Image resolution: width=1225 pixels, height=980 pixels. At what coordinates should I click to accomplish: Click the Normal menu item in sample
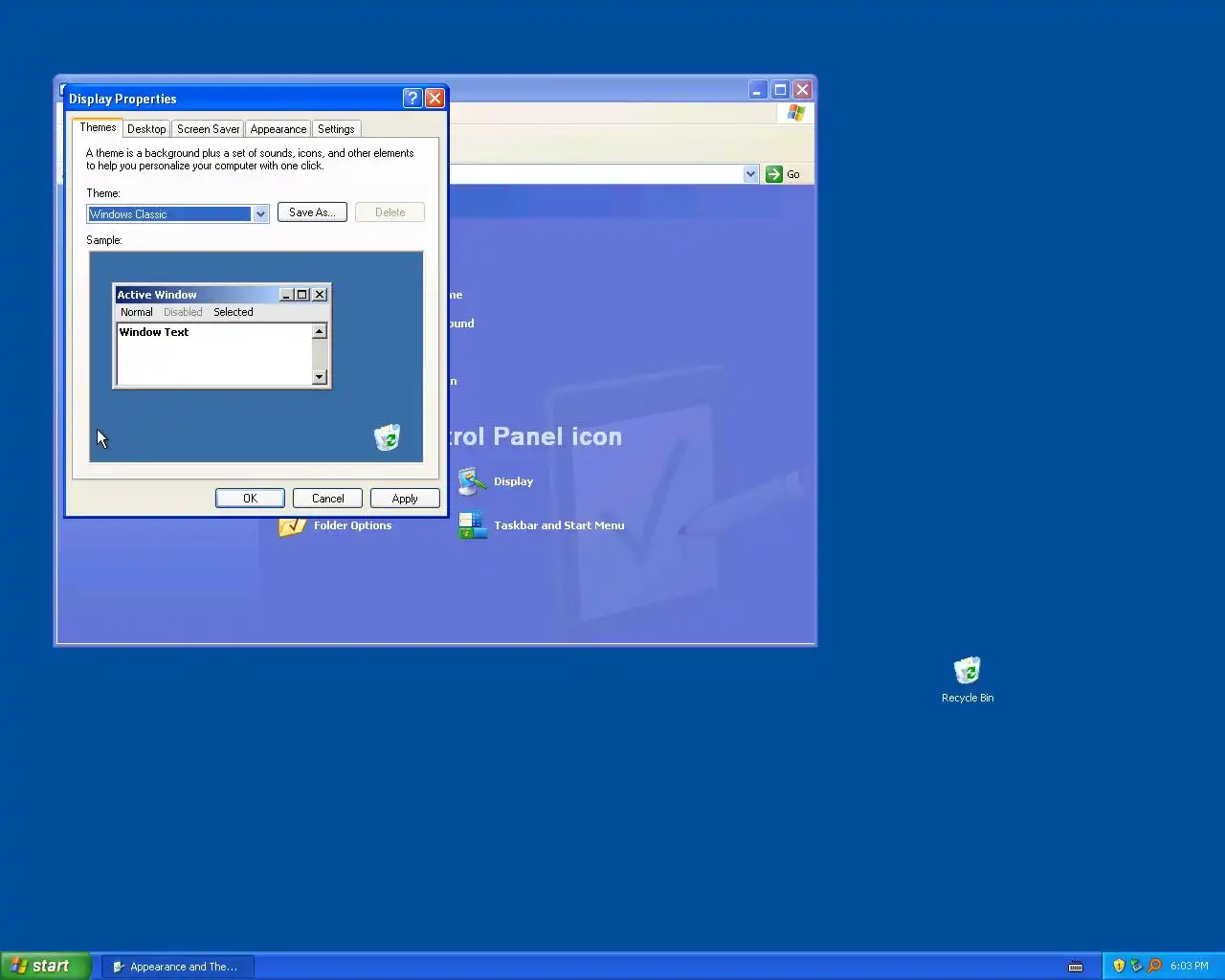[x=136, y=312]
